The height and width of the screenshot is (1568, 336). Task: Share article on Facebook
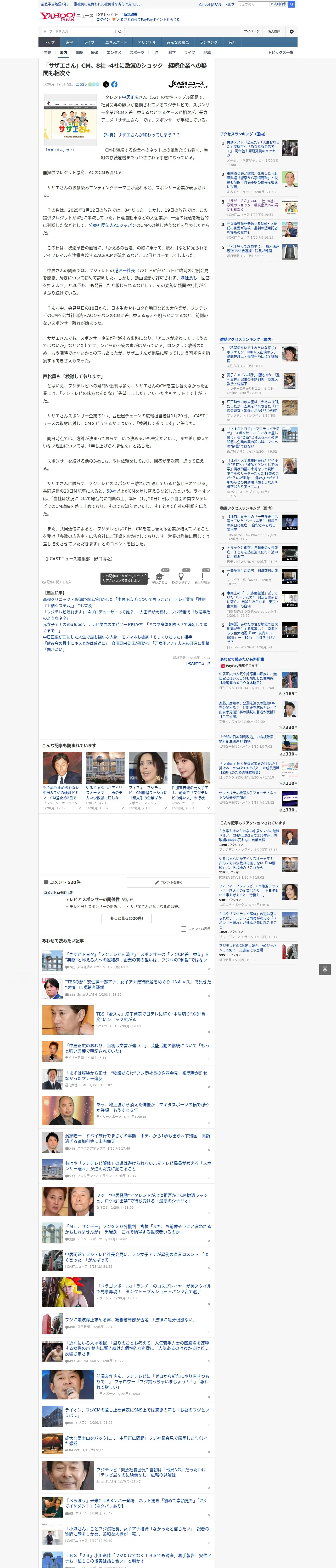click(114, 85)
